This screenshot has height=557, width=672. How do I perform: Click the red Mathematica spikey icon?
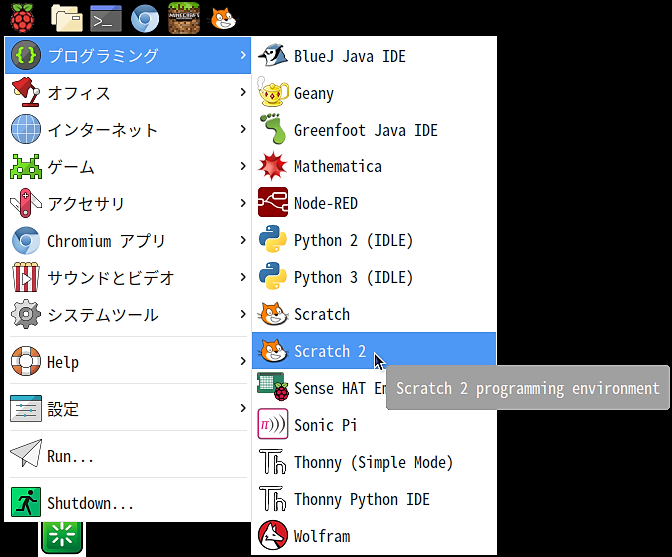(273, 166)
